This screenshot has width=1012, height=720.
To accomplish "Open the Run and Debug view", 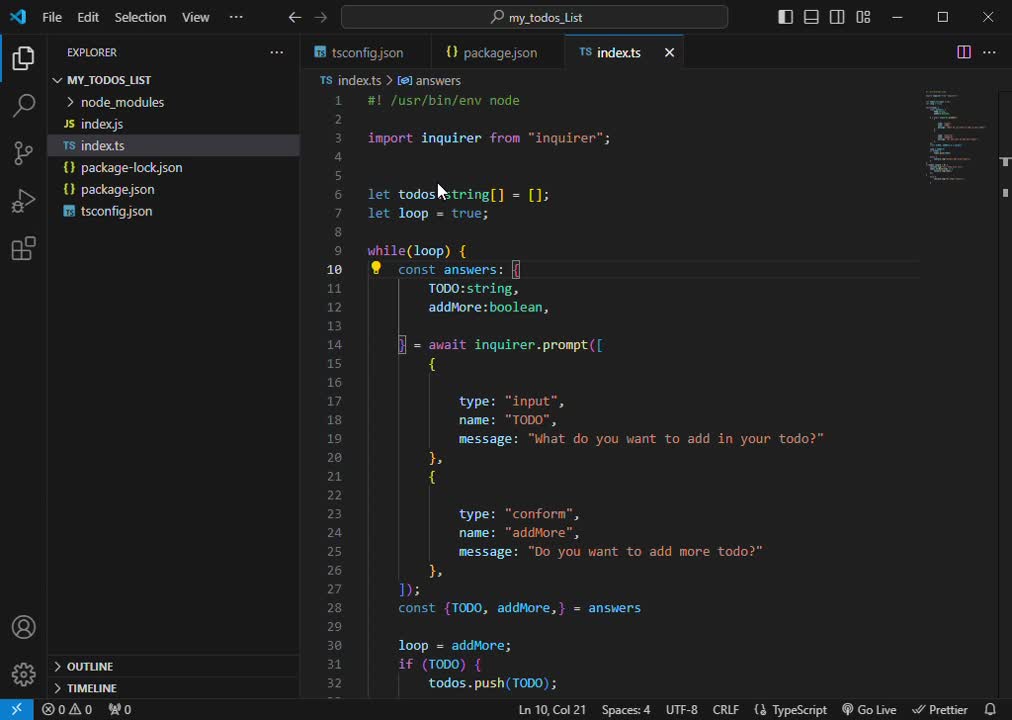I will [23, 201].
